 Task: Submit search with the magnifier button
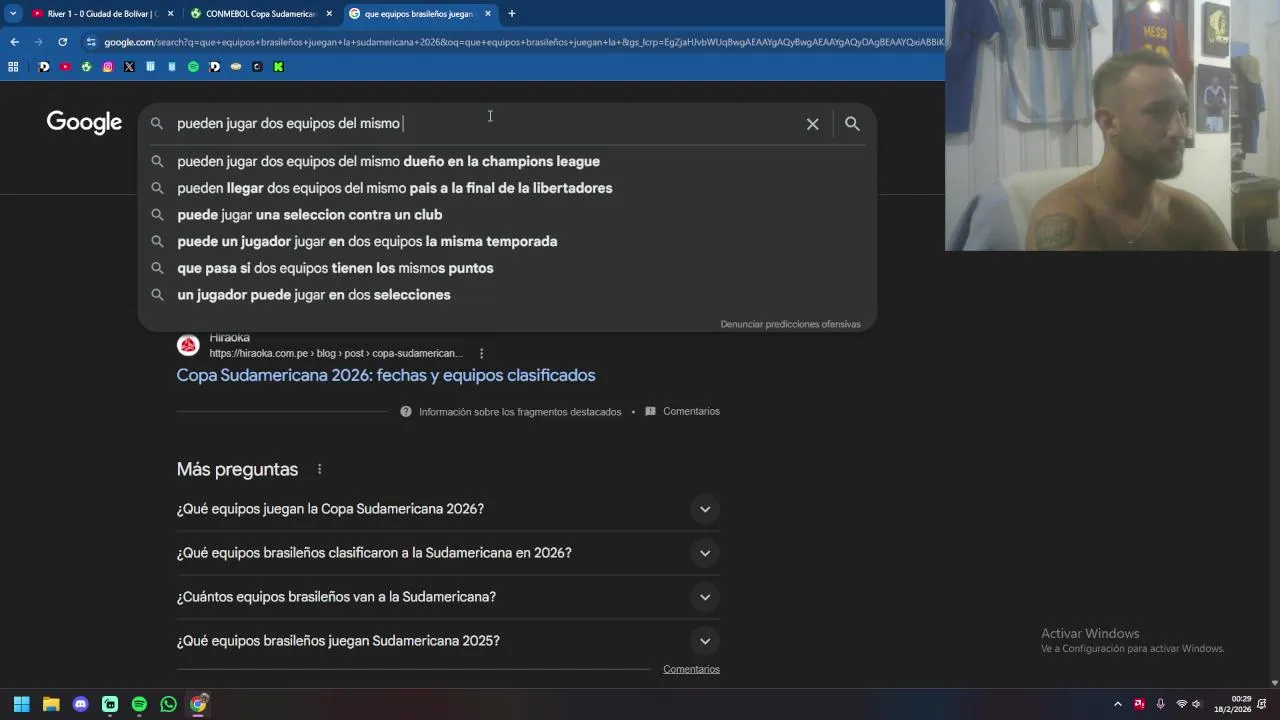click(x=852, y=124)
